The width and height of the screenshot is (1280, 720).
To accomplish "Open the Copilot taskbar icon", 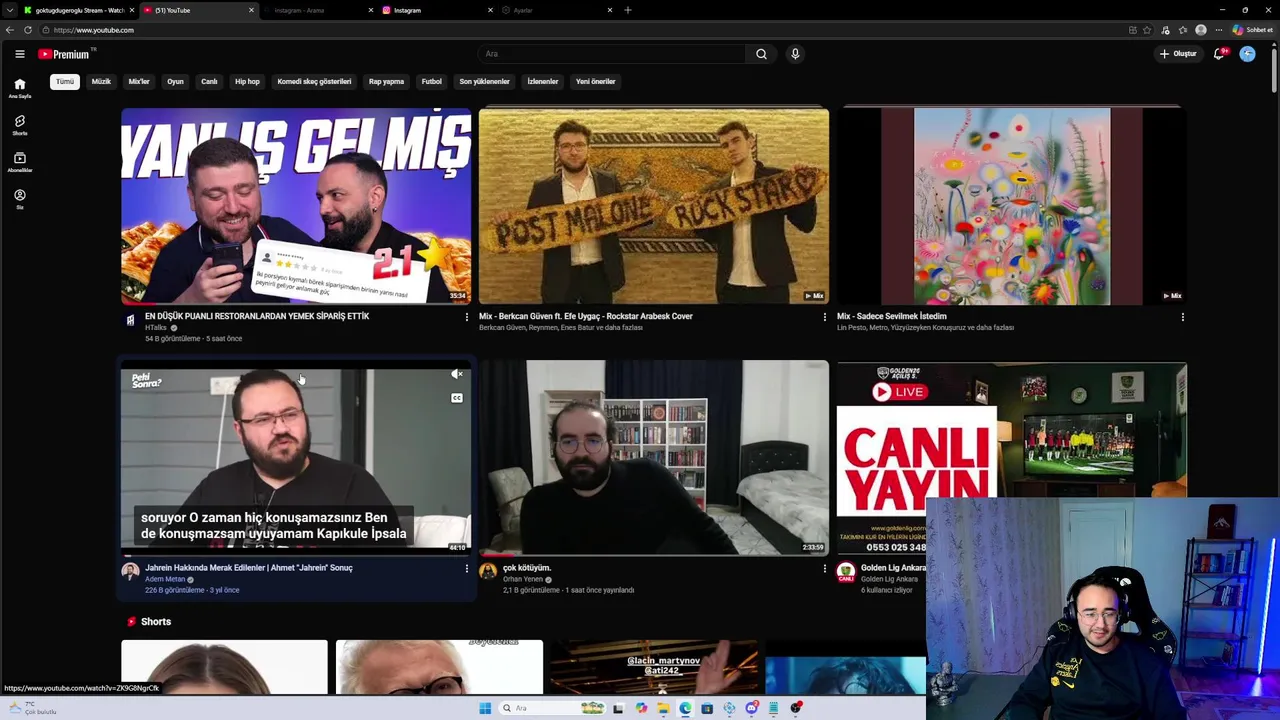I will [641, 708].
